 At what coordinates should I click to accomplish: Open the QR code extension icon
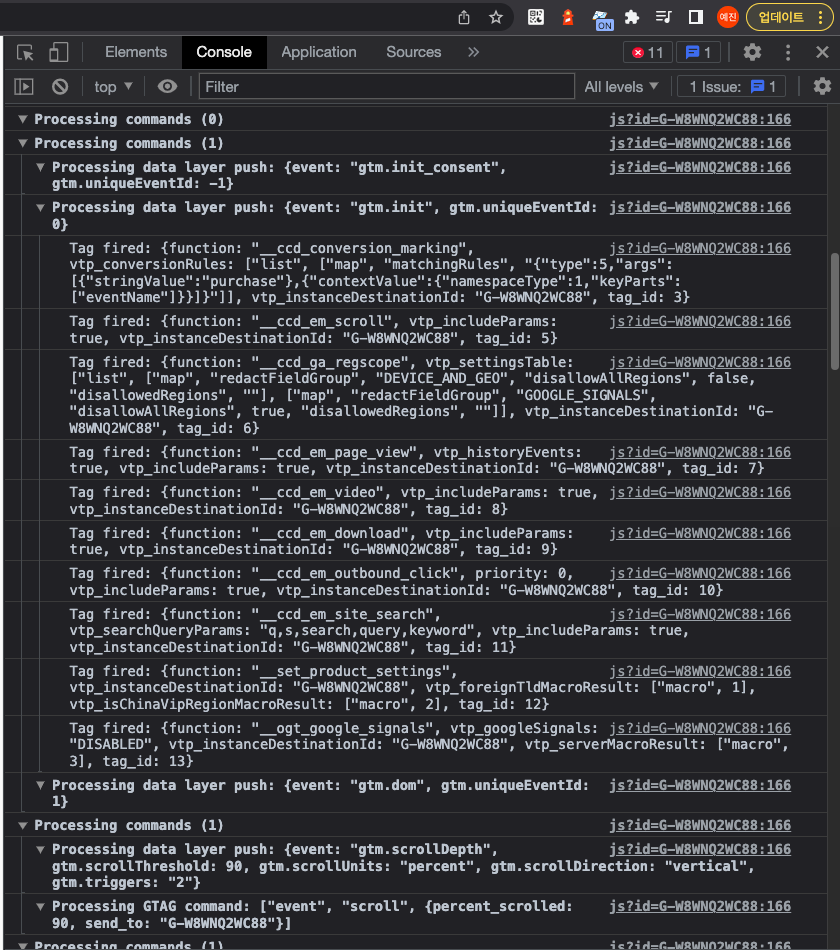pyautogui.click(x=536, y=17)
